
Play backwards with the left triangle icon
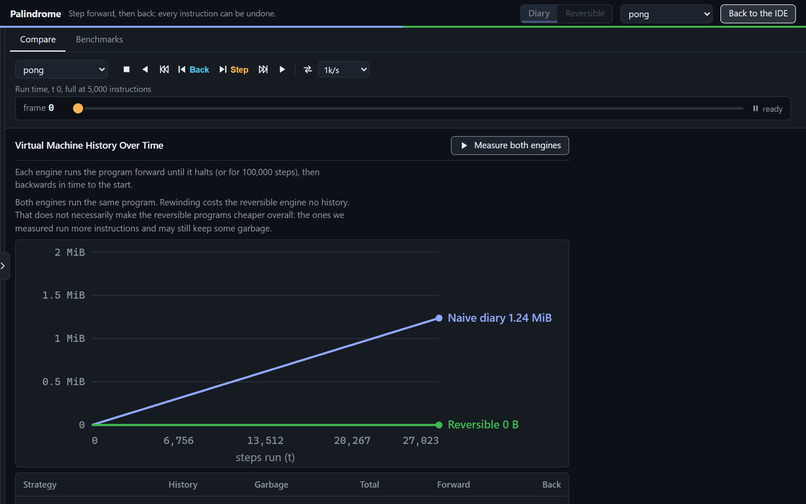(145, 69)
